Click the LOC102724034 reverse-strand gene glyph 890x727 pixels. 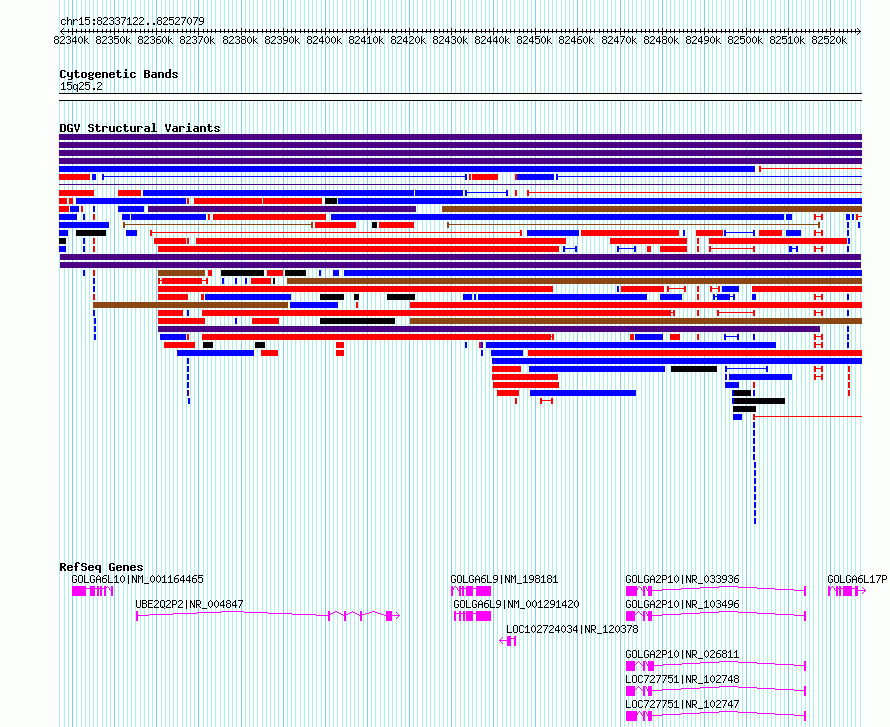pos(507,641)
